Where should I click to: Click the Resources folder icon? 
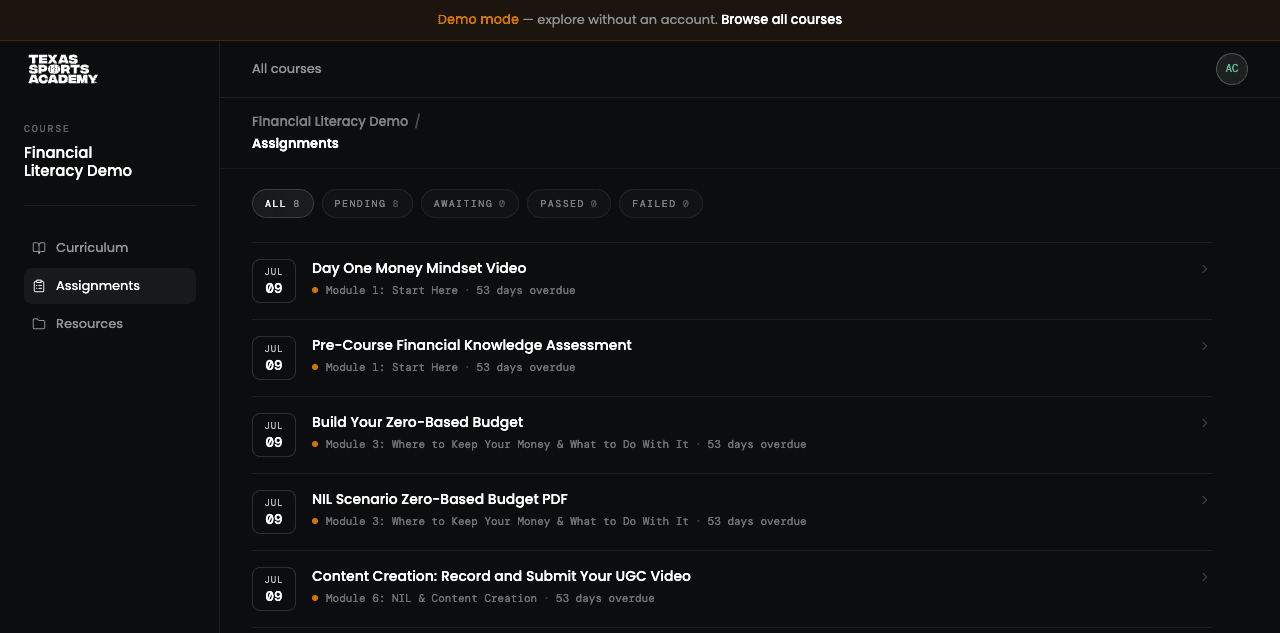click(x=39, y=324)
